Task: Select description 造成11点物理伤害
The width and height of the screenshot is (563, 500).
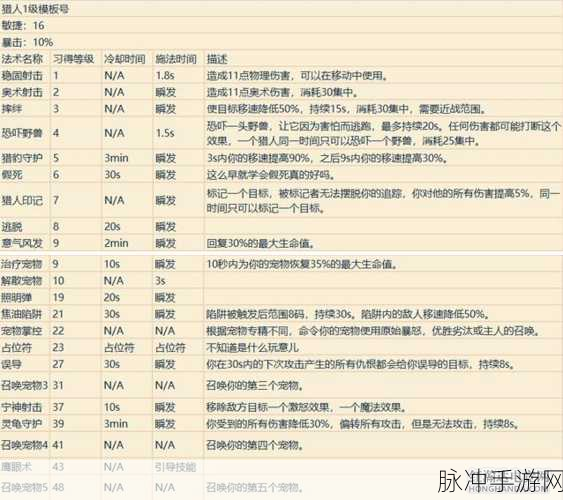Action: (297, 76)
